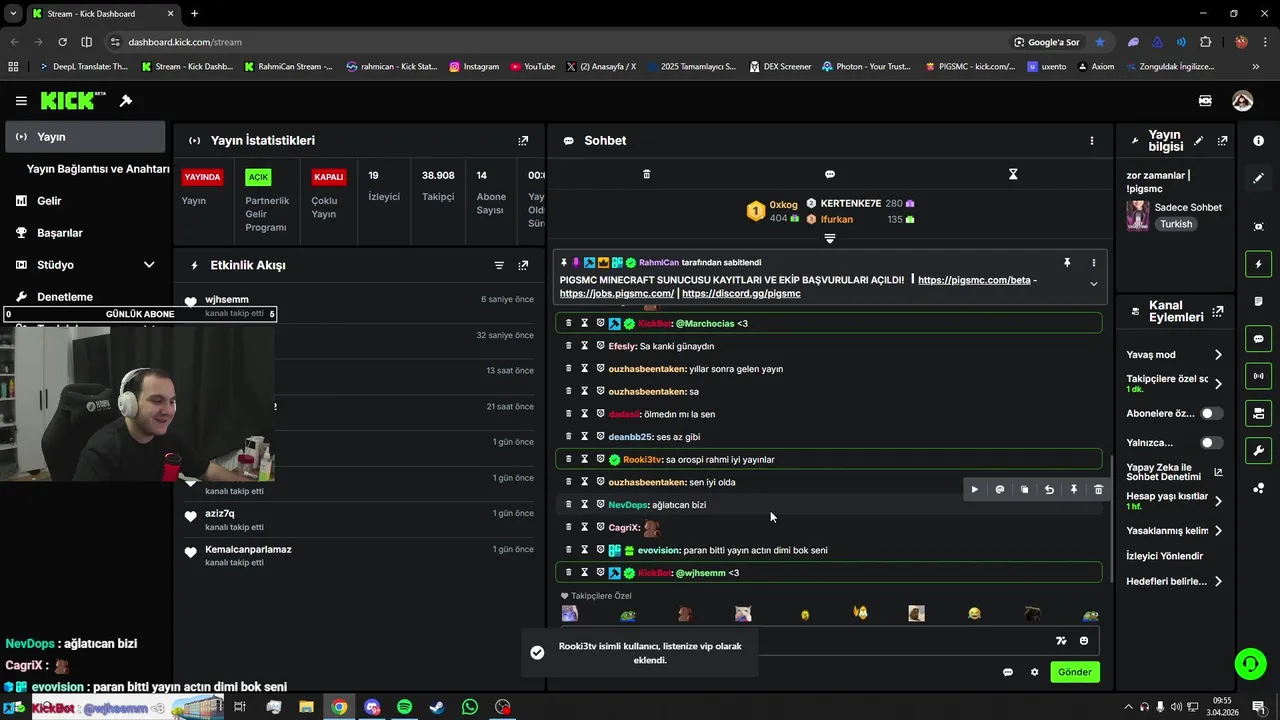Screen dimensions: 1280x720
Task: Click the Turkish language tag
Action: click(1176, 224)
